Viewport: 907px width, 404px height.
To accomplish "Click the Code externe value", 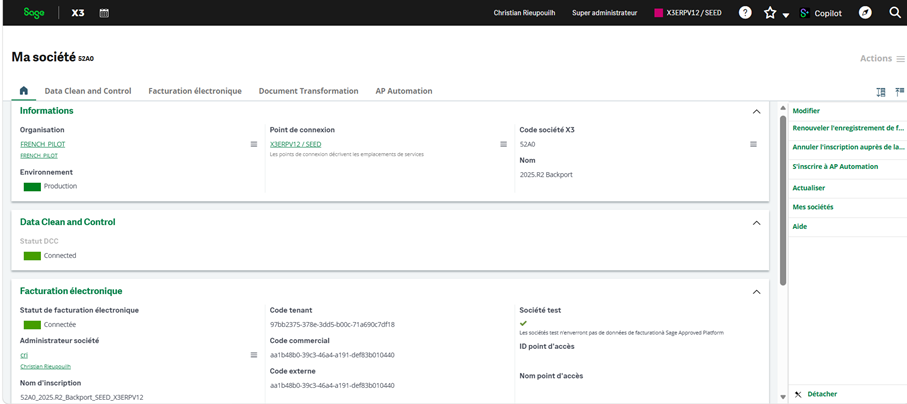I will click(x=333, y=385).
